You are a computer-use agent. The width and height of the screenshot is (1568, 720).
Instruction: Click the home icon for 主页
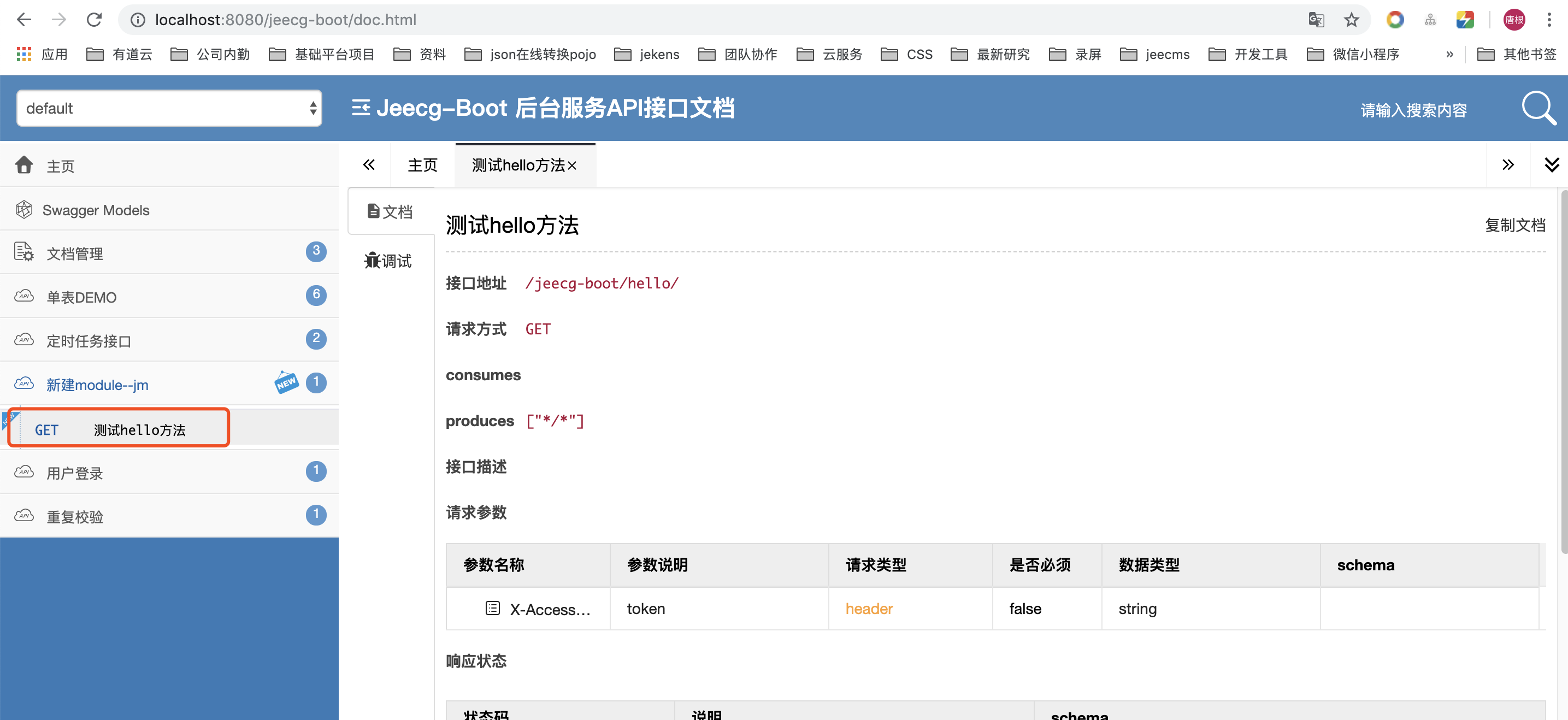point(23,165)
